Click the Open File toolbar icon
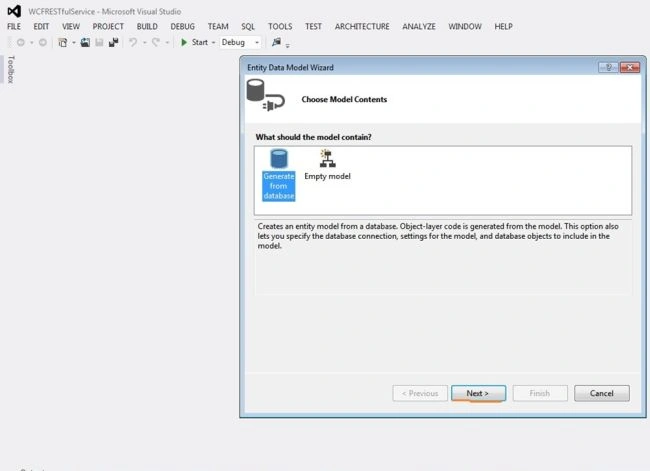Screen dimensions: 650x471 tap(85, 42)
